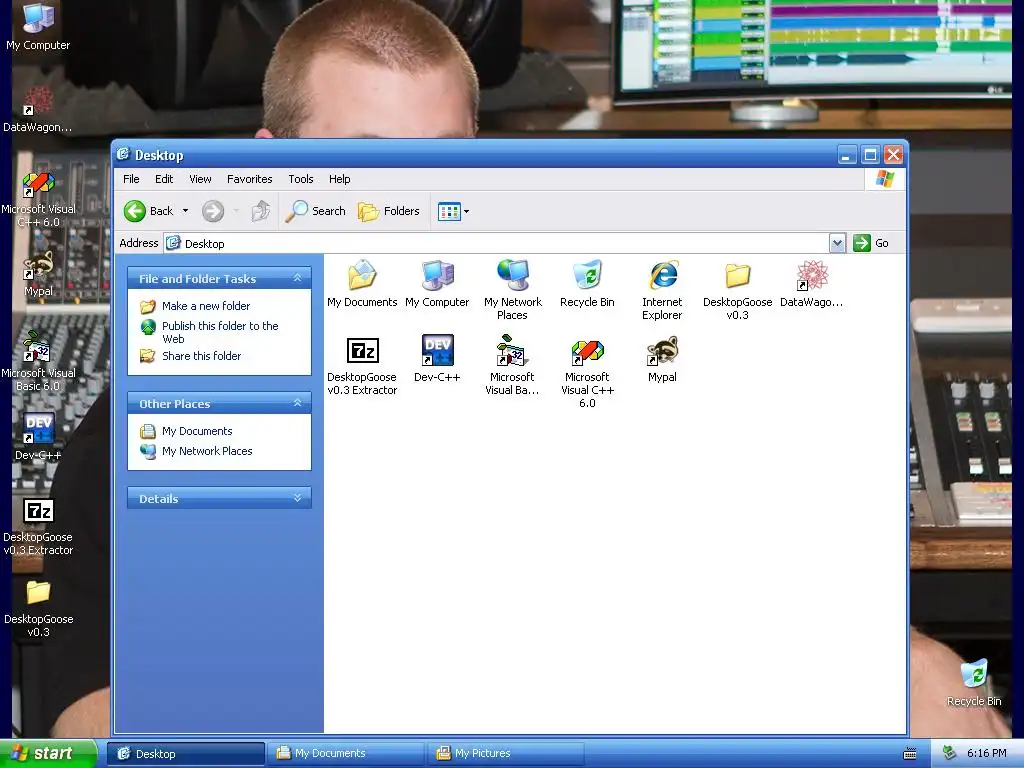Open the Back history dropdown arrow
Screen dimensions: 1024x768
185,211
